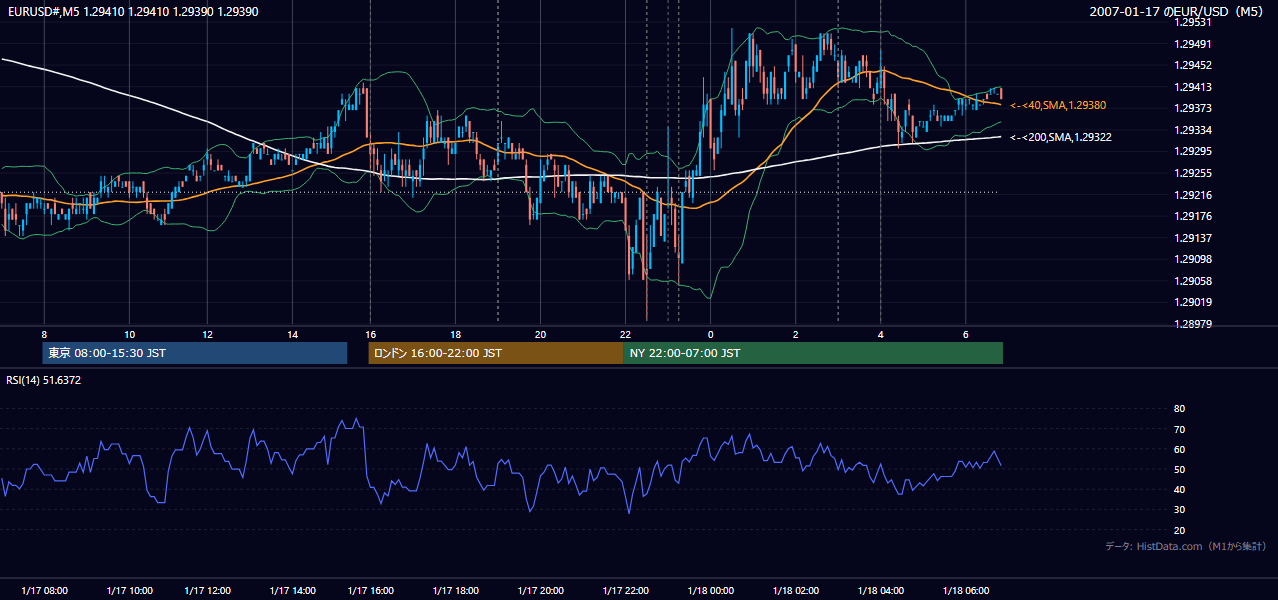Click price level 1.29019 on the price axis
The width and height of the screenshot is (1278, 600).
tap(1193, 302)
